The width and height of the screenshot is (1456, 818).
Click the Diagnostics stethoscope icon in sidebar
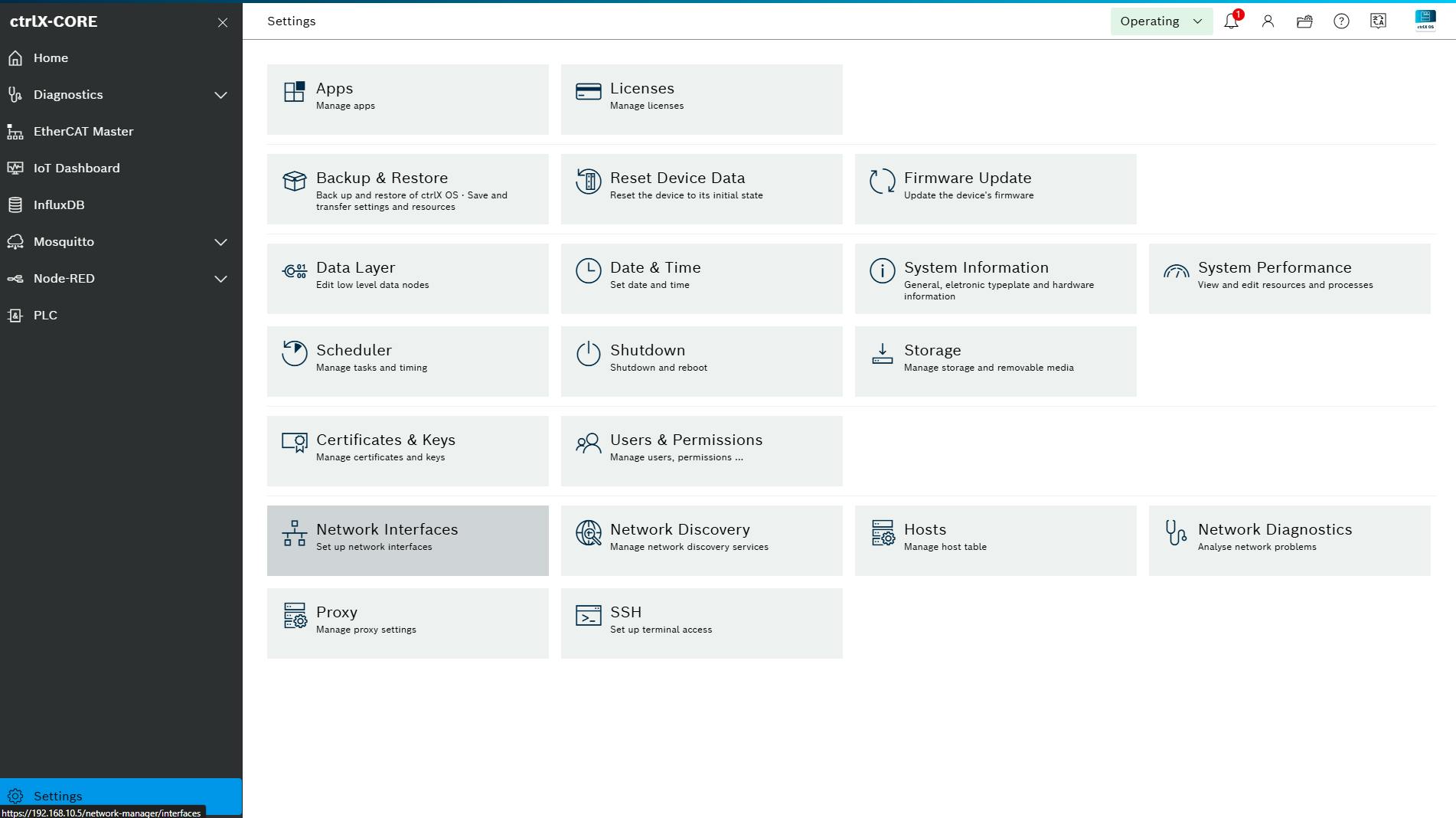click(x=15, y=95)
